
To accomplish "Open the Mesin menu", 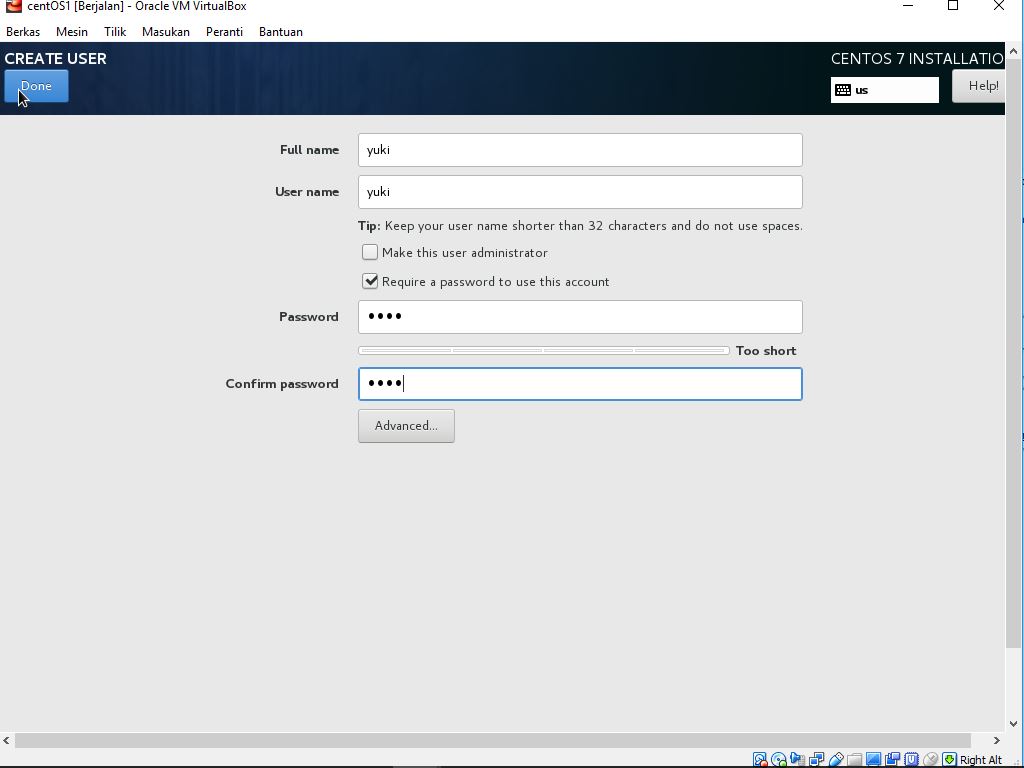I will 72,32.
